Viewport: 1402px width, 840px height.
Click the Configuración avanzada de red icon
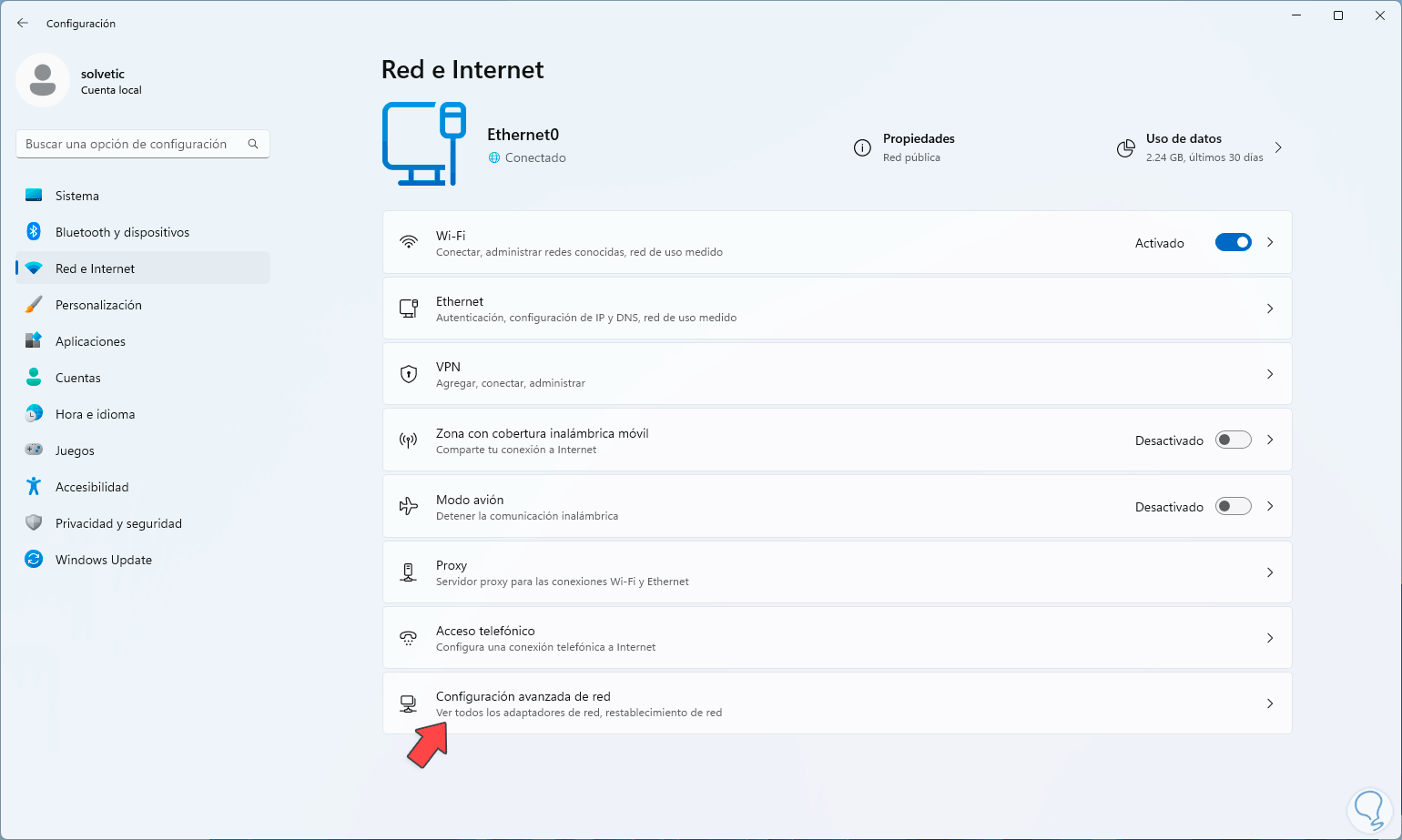coord(409,703)
